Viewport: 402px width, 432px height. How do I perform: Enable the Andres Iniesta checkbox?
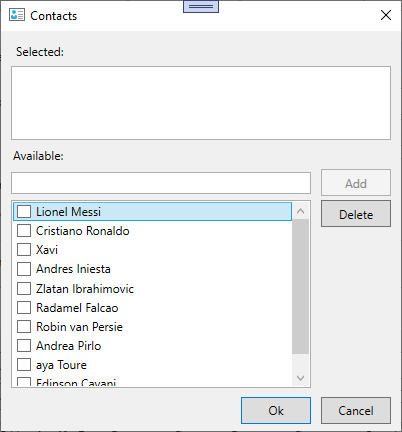pyautogui.click(x=24, y=269)
